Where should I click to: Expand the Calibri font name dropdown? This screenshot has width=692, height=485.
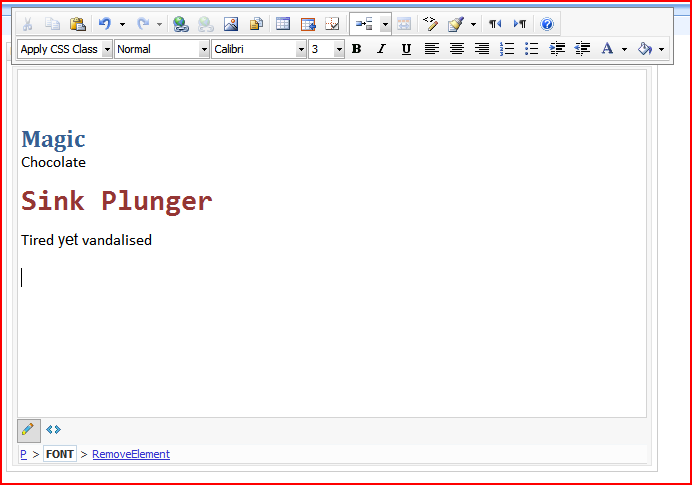click(x=301, y=49)
